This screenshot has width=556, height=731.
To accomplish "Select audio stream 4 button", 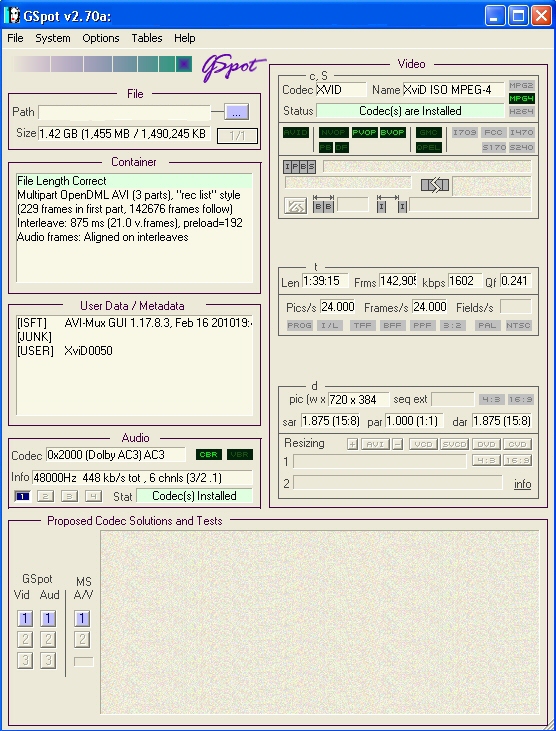I will tap(93, 496).
